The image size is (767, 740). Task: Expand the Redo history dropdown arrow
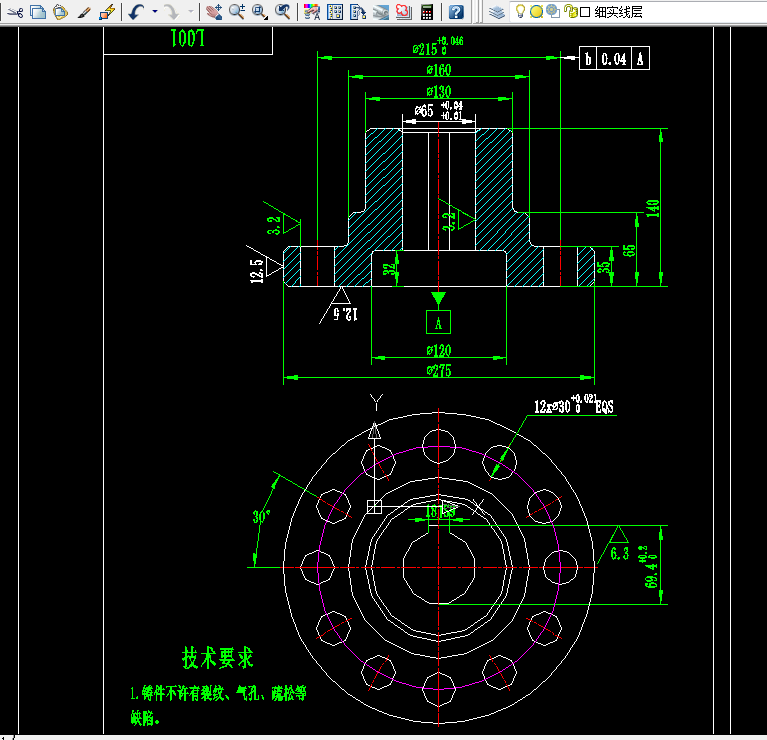[190, 11]
